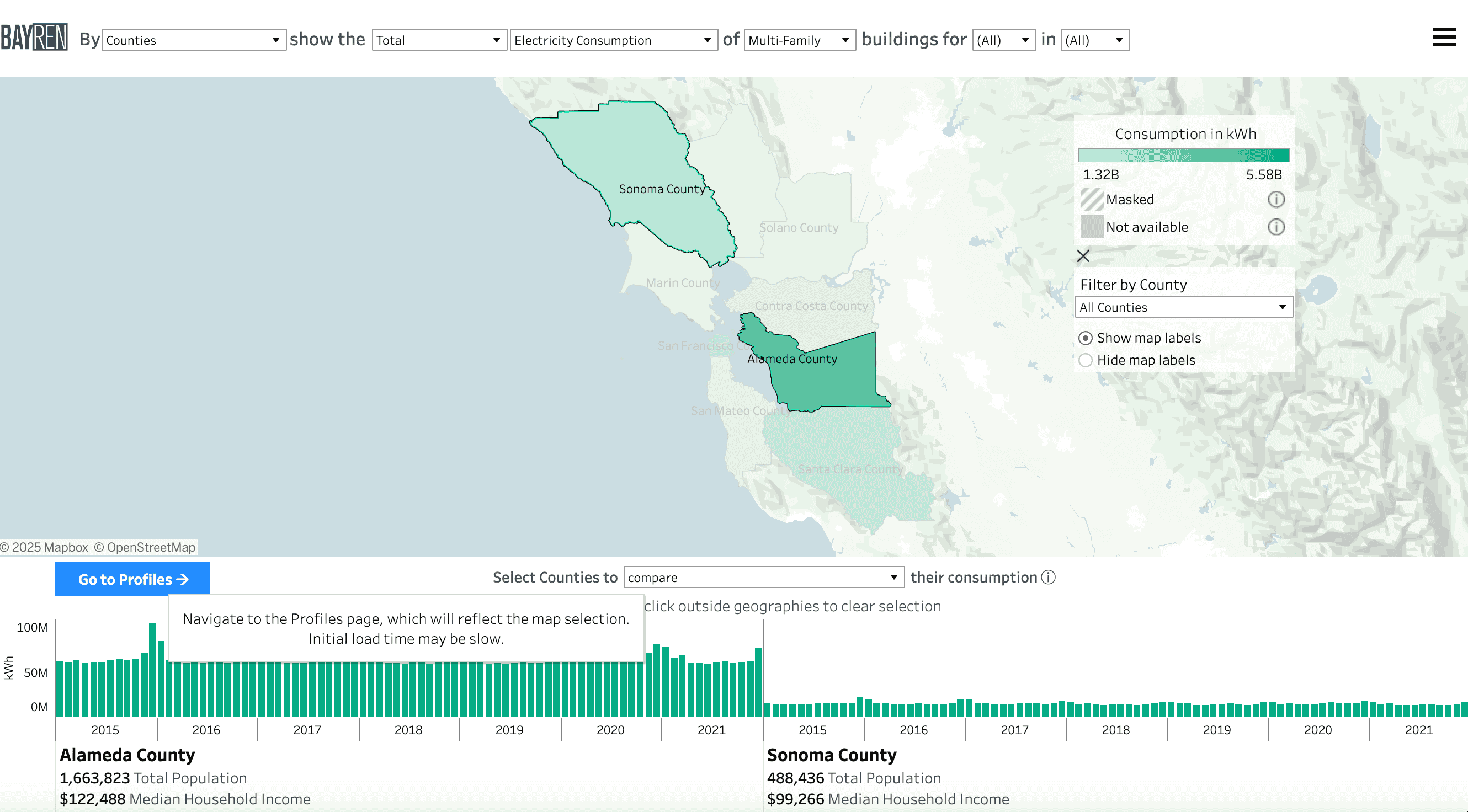Screen dimensions: 1468x812
Task: Click the Alameda County chart title
Action: (x=127, y=756)
